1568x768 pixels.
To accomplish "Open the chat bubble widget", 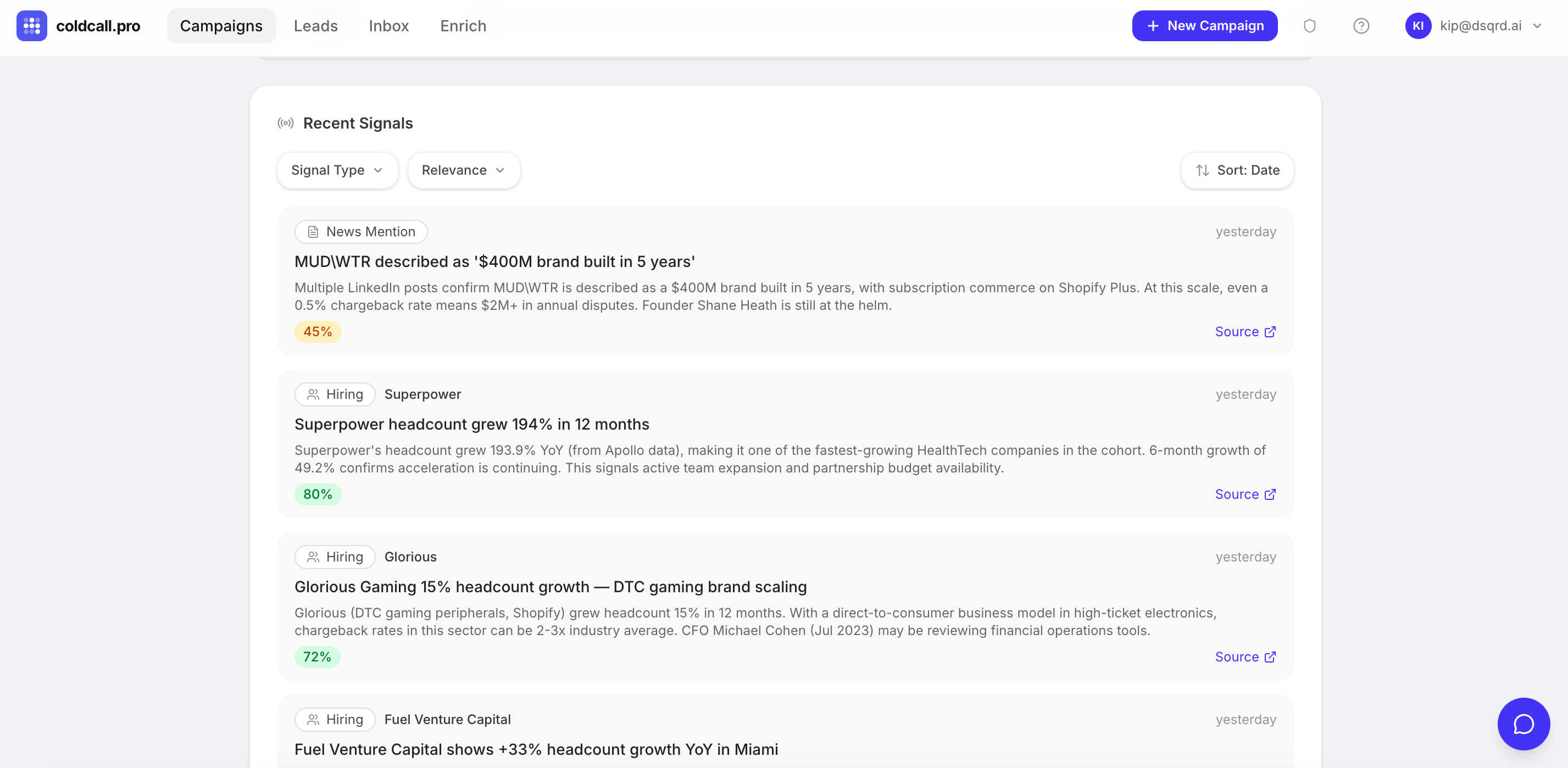I will 1523,724.
